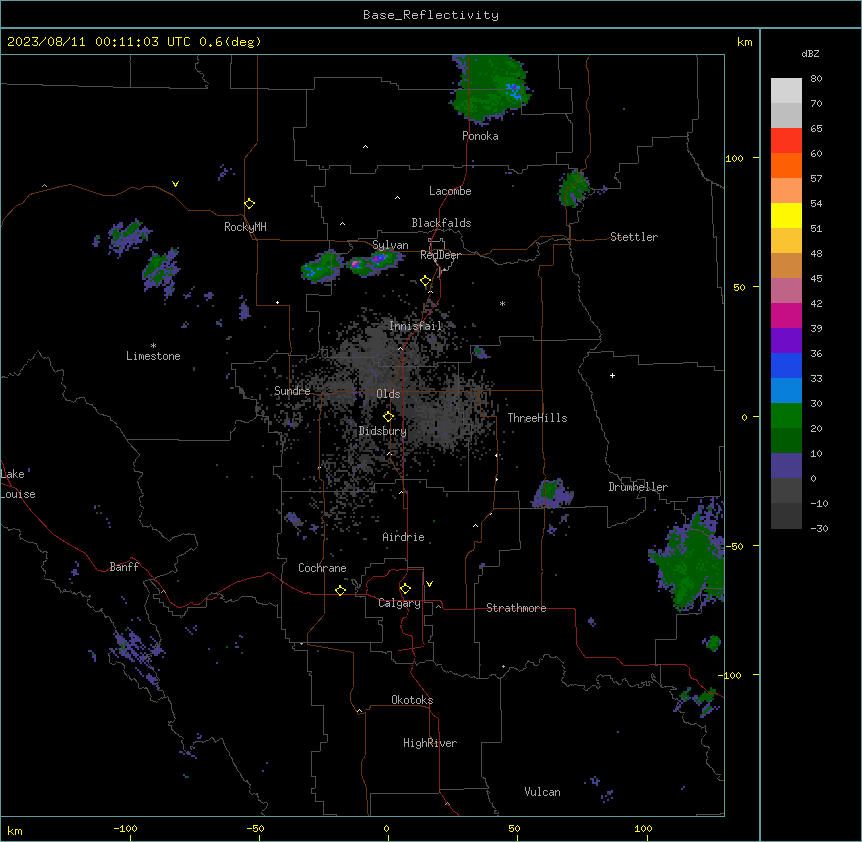
Task: Pick the bright green 30 dBZ legend swatch
Action: (x=786, y=416)
